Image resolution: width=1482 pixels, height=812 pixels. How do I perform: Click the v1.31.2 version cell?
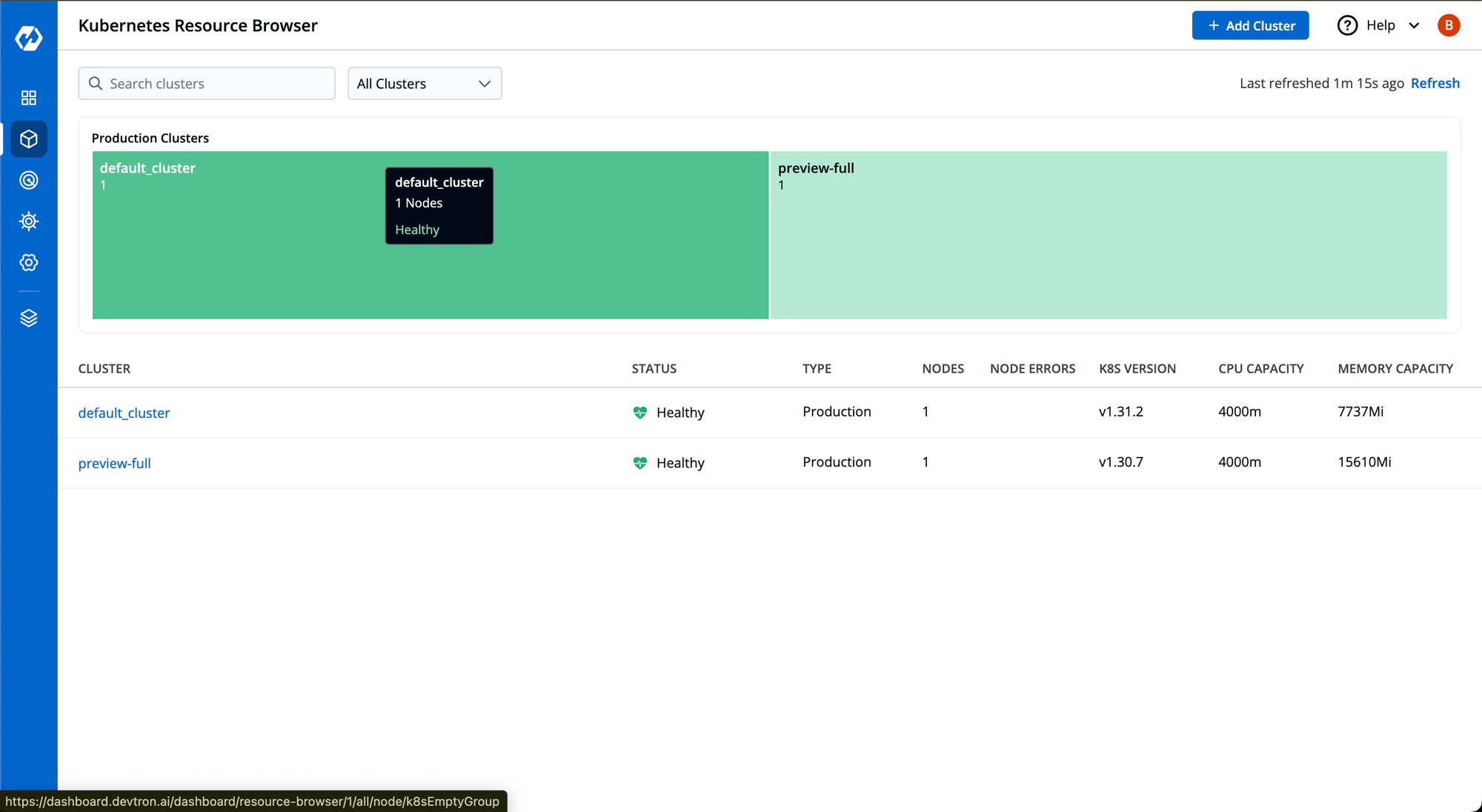1121,411
